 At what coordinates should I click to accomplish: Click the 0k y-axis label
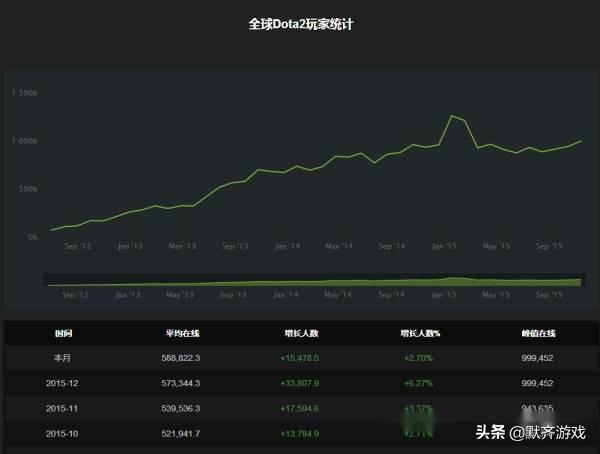pyautogui.click(x=33, y=237)
